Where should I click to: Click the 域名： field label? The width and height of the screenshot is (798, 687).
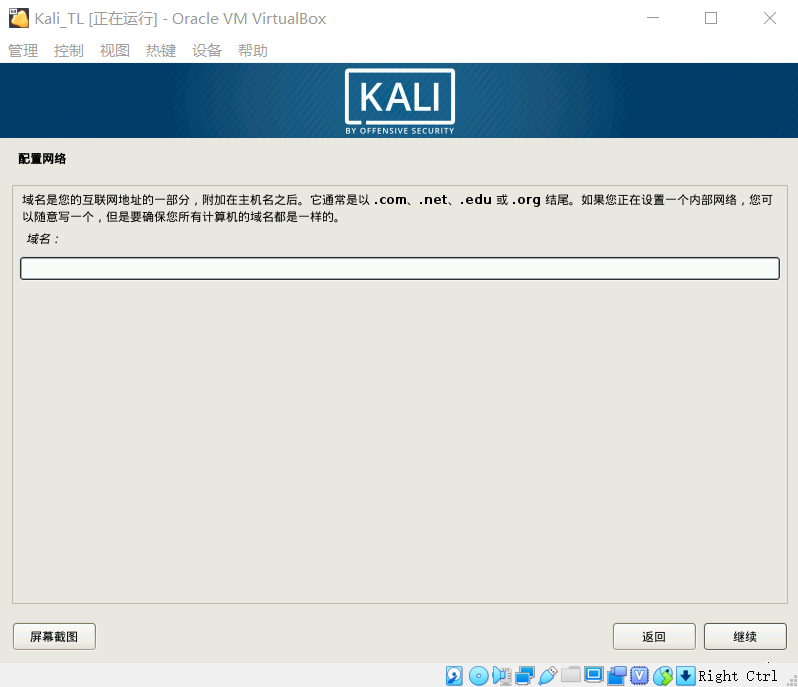point(43,239)
